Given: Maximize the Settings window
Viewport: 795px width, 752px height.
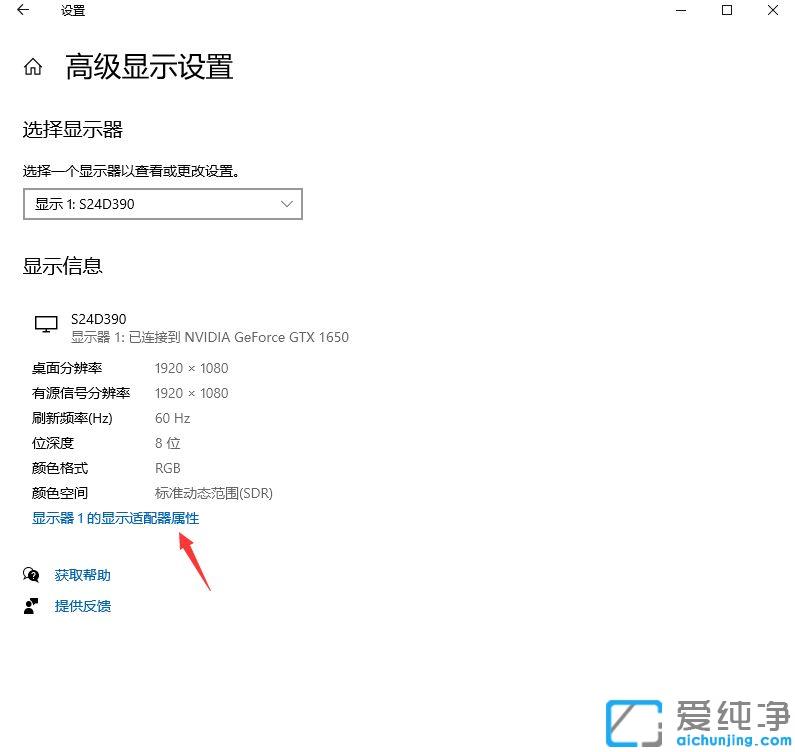Looking at the screenshot, I should [727, 10].
